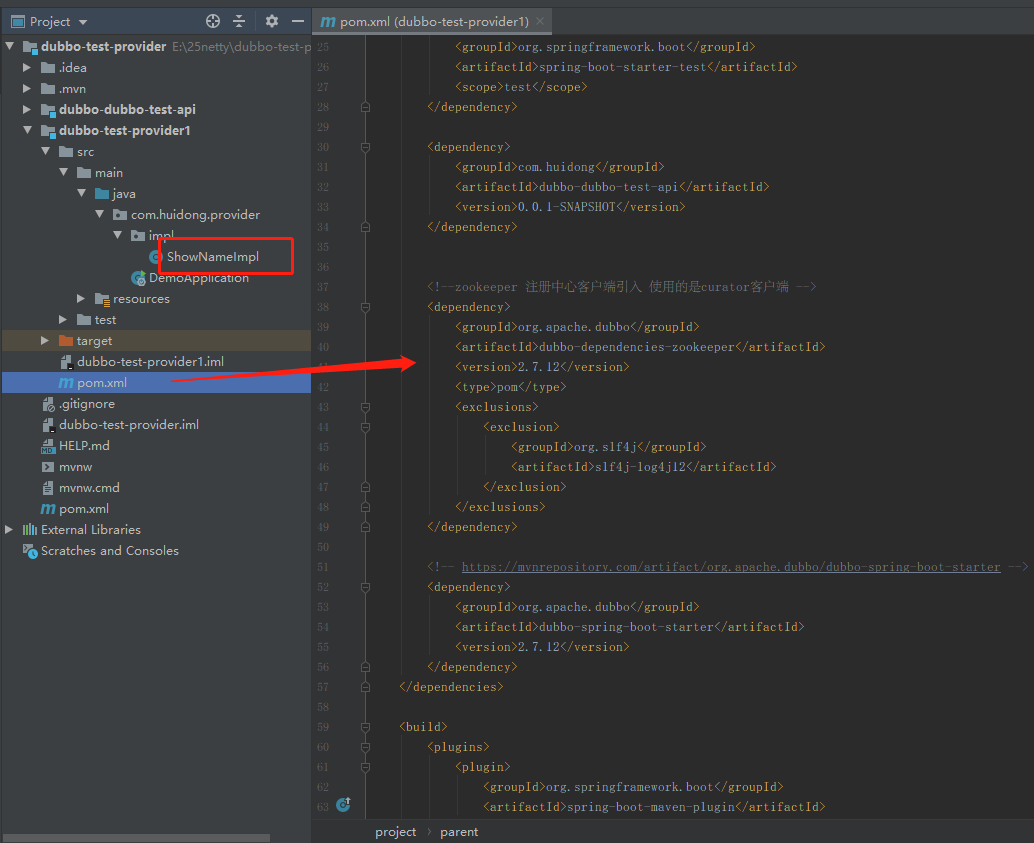The image size is (1034, 843).
Task: Click the gutter reload icon at line 63
Action: coord(344,804)
